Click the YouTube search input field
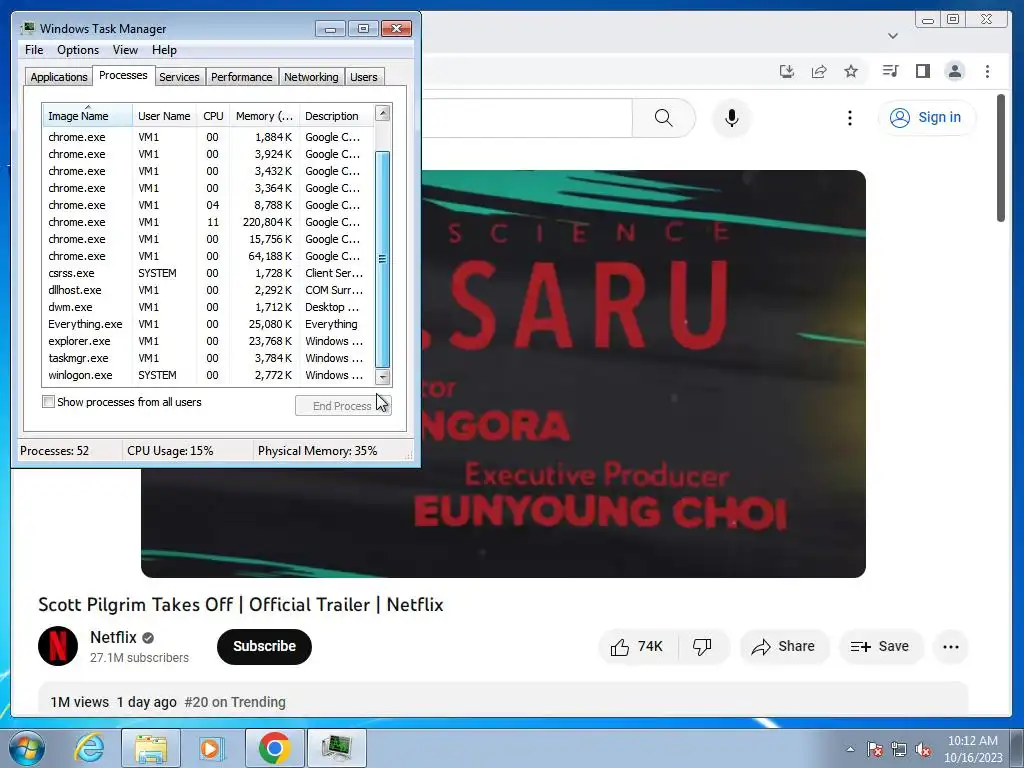The width and height of the screenshot is (1024, 768). (526, 118)
